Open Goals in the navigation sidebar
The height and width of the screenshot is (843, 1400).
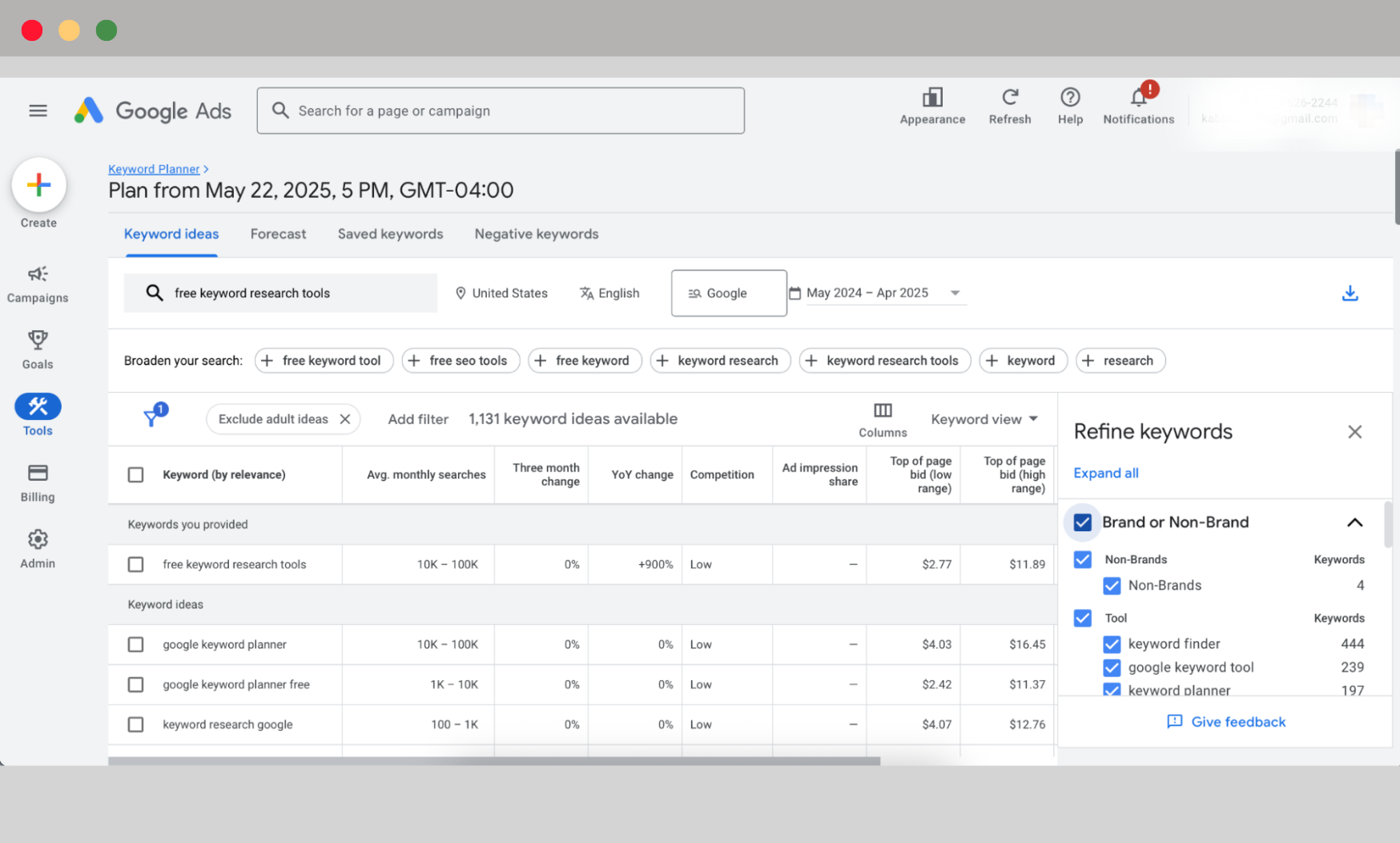[x=38, y=348]
